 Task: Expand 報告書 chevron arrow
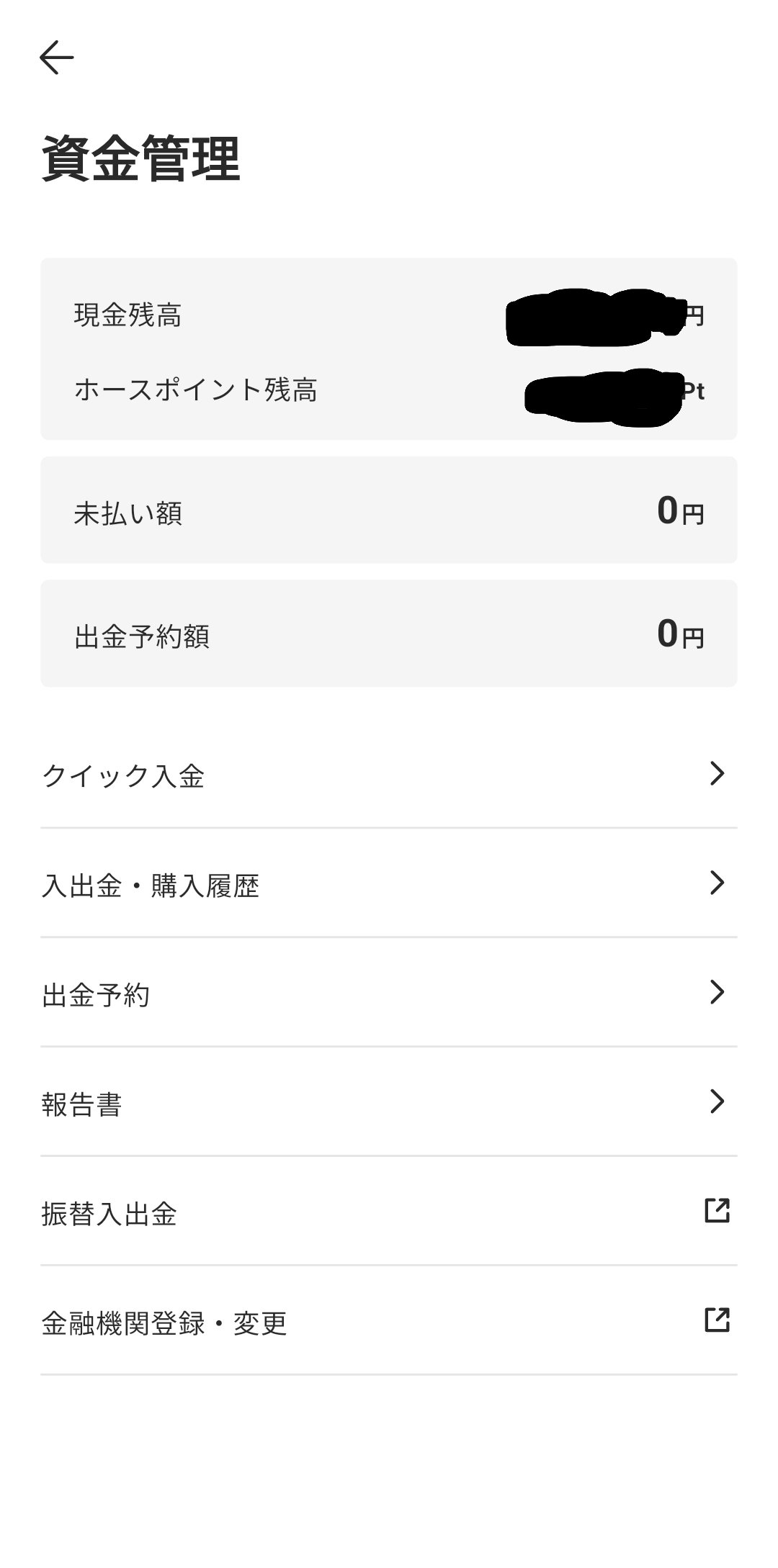coord(717,1101)
